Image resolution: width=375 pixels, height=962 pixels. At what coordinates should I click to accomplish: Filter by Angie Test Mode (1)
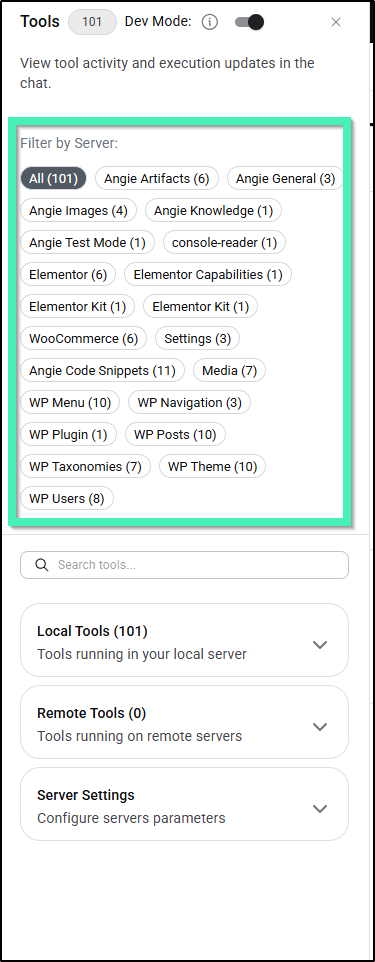click(x=87, y=242)
